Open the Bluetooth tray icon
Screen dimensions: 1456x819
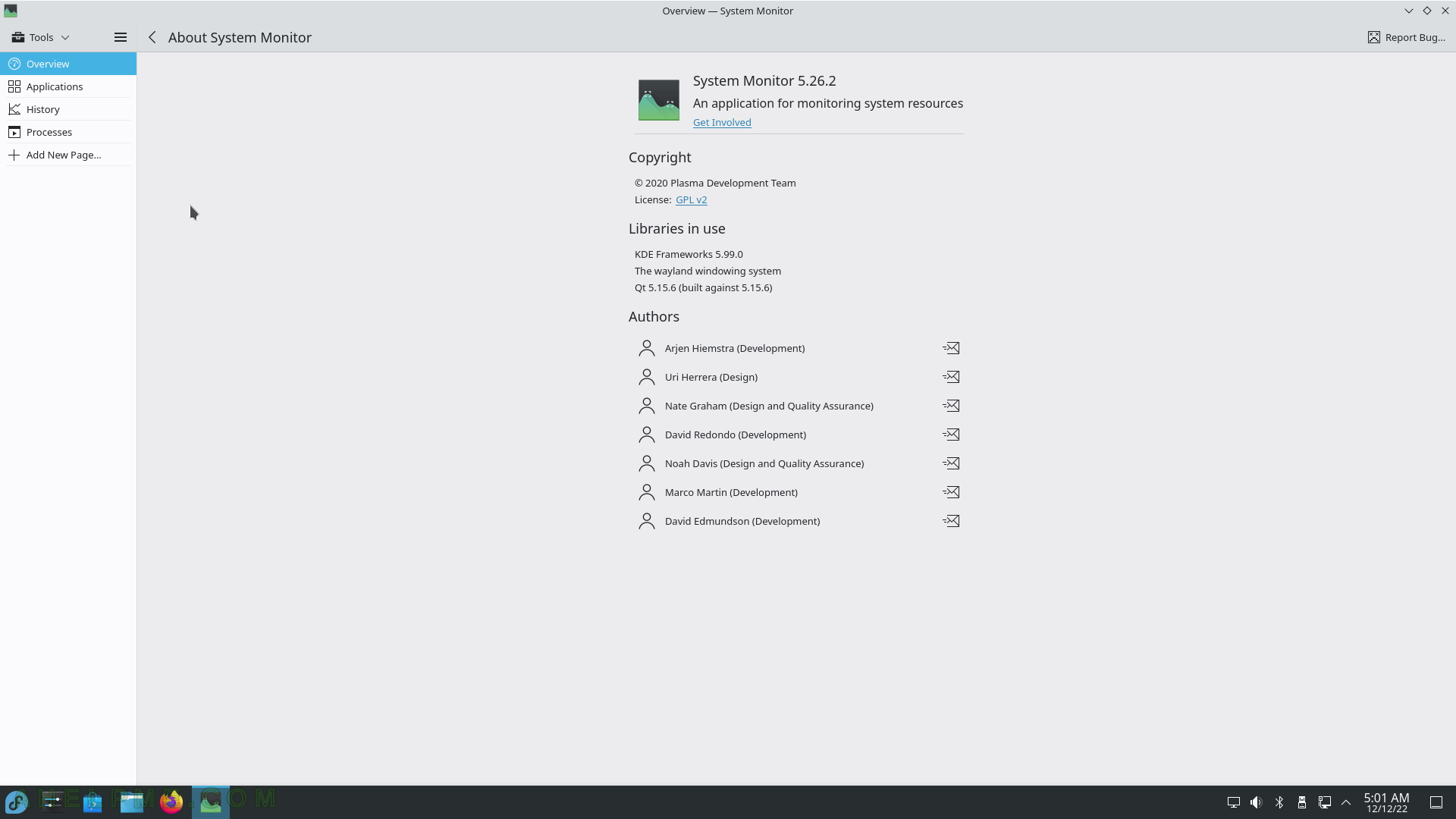click(x=1279, y=802)
